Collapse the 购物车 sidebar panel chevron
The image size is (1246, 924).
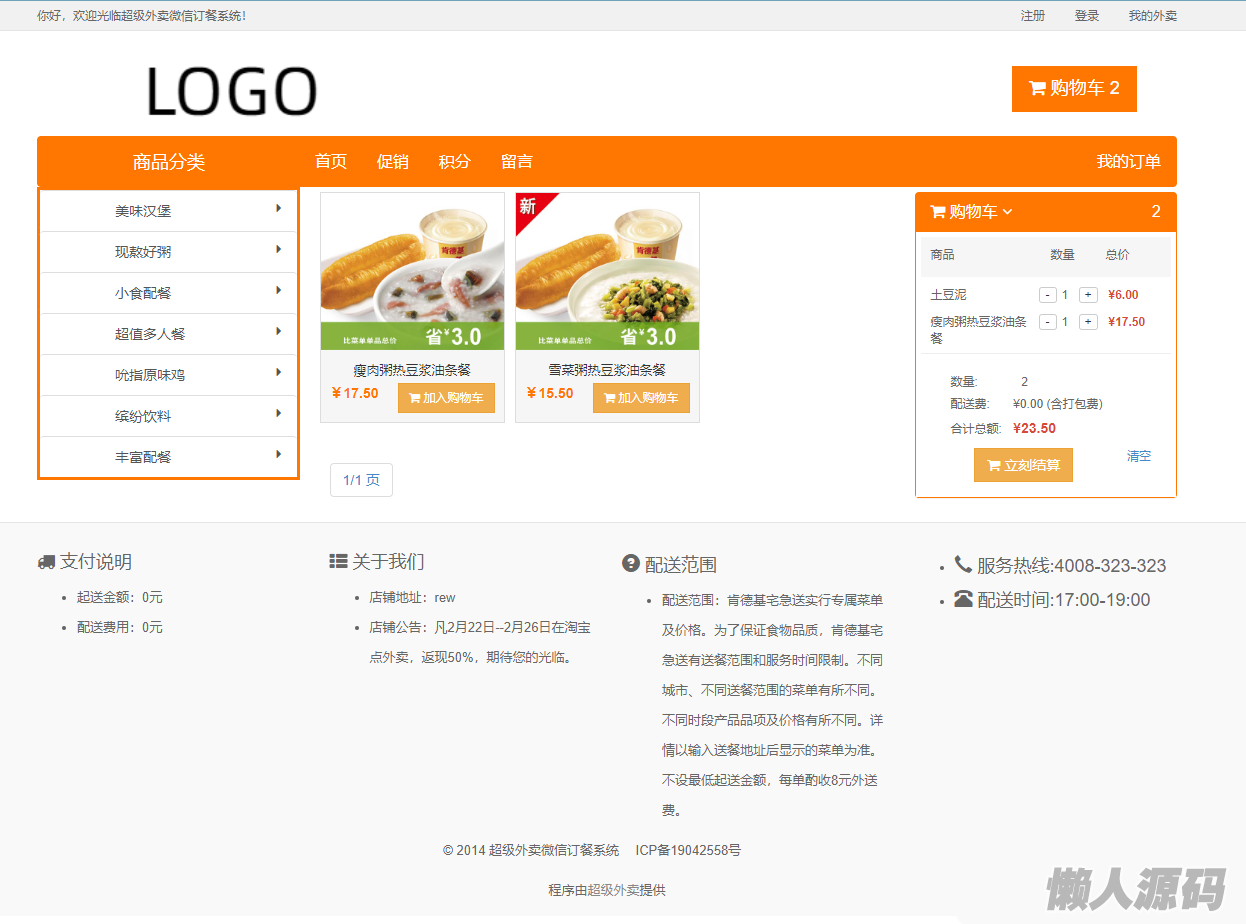[1007, 212]
